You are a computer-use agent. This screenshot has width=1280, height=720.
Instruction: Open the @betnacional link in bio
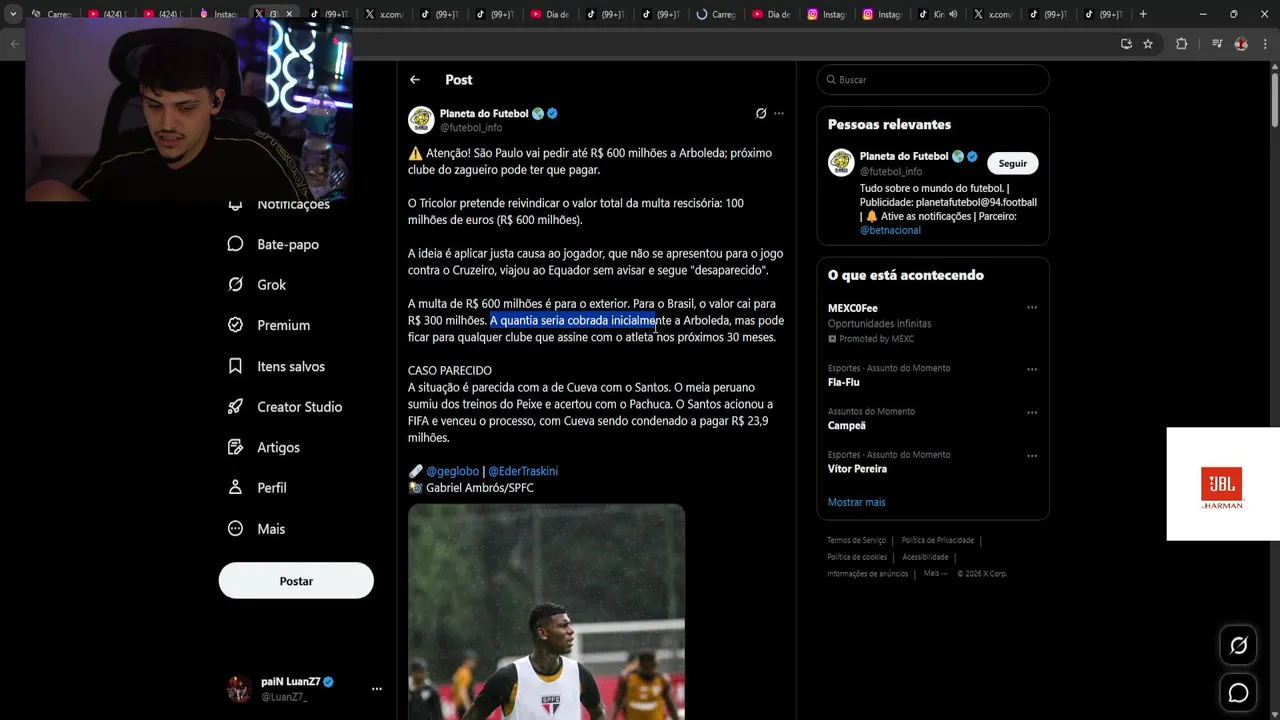[x=890, y=230]
